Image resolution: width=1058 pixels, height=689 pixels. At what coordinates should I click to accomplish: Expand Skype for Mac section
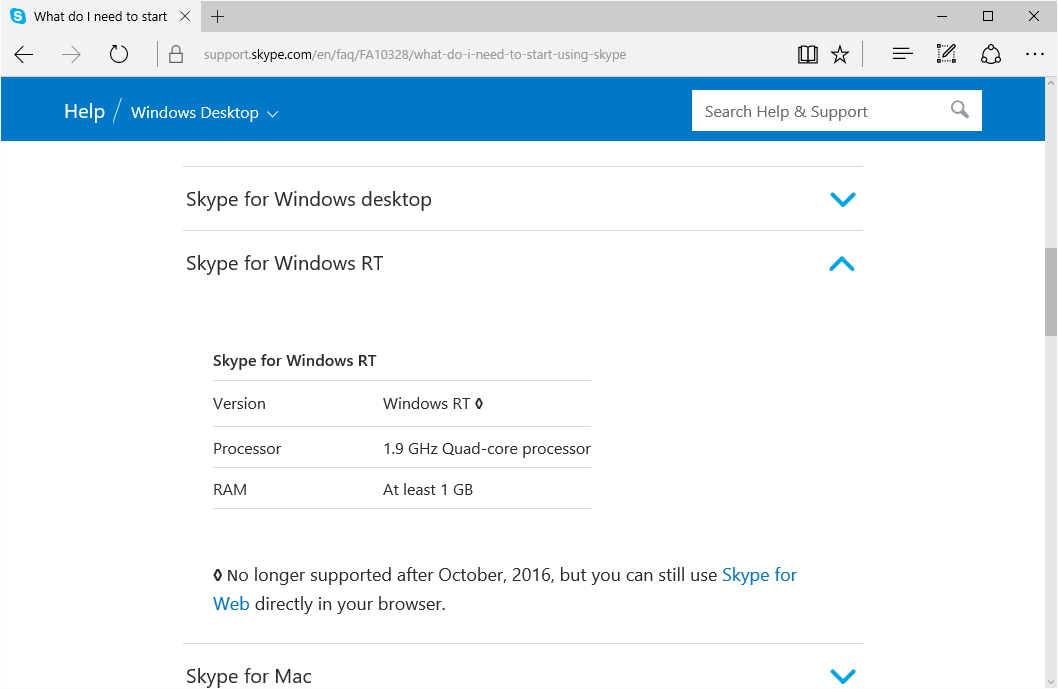(842, 676)
